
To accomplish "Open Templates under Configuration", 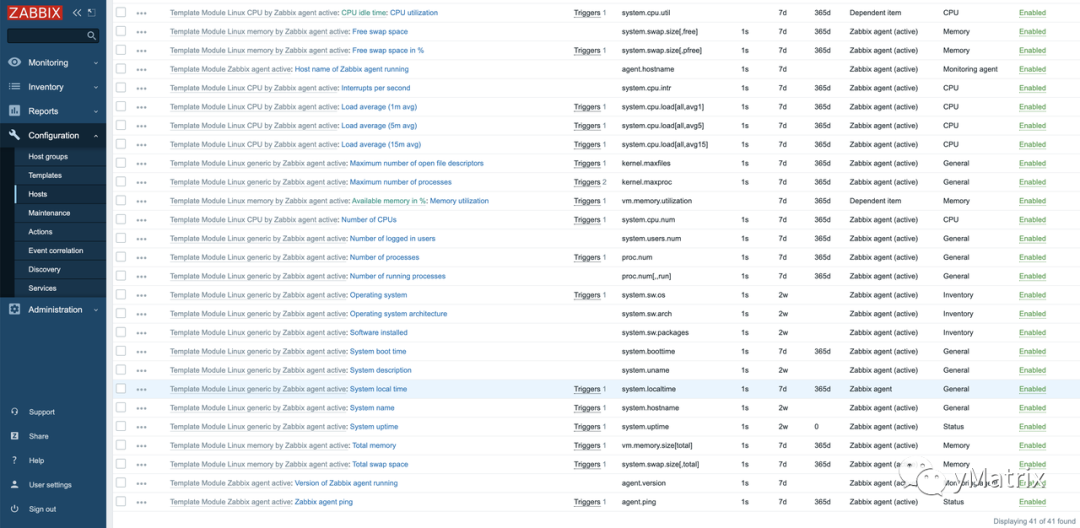I will point(45,176).
